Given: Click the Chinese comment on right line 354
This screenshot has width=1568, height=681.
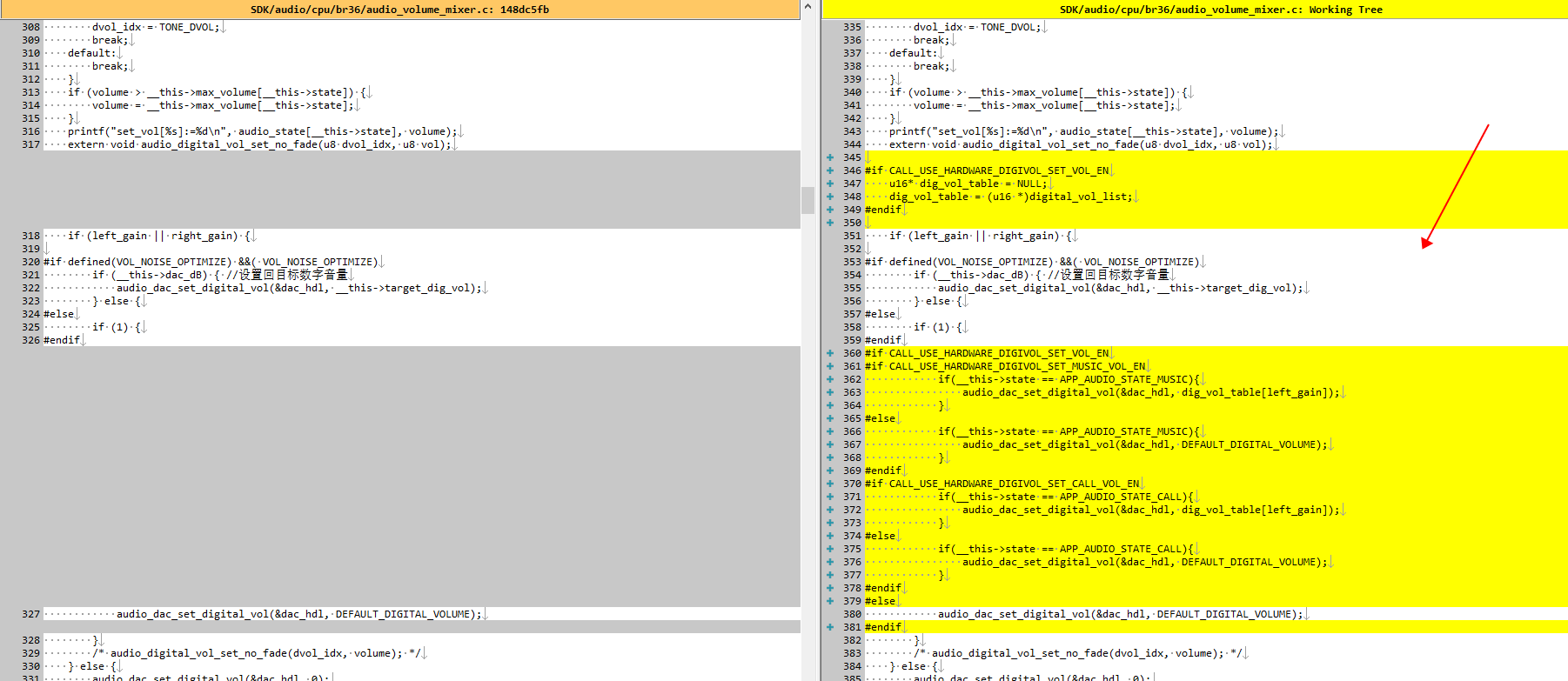Looking at the screenshot, I should 1108,275.
